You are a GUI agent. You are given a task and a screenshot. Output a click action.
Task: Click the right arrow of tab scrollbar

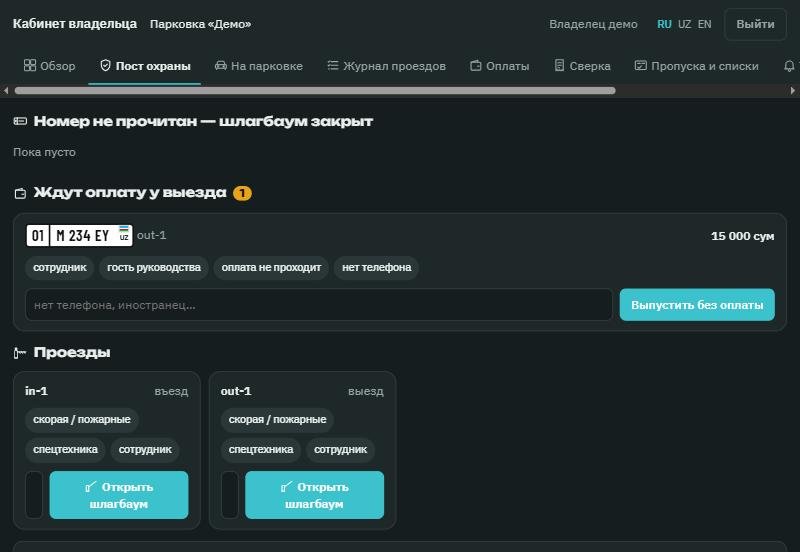pos(792,90)
